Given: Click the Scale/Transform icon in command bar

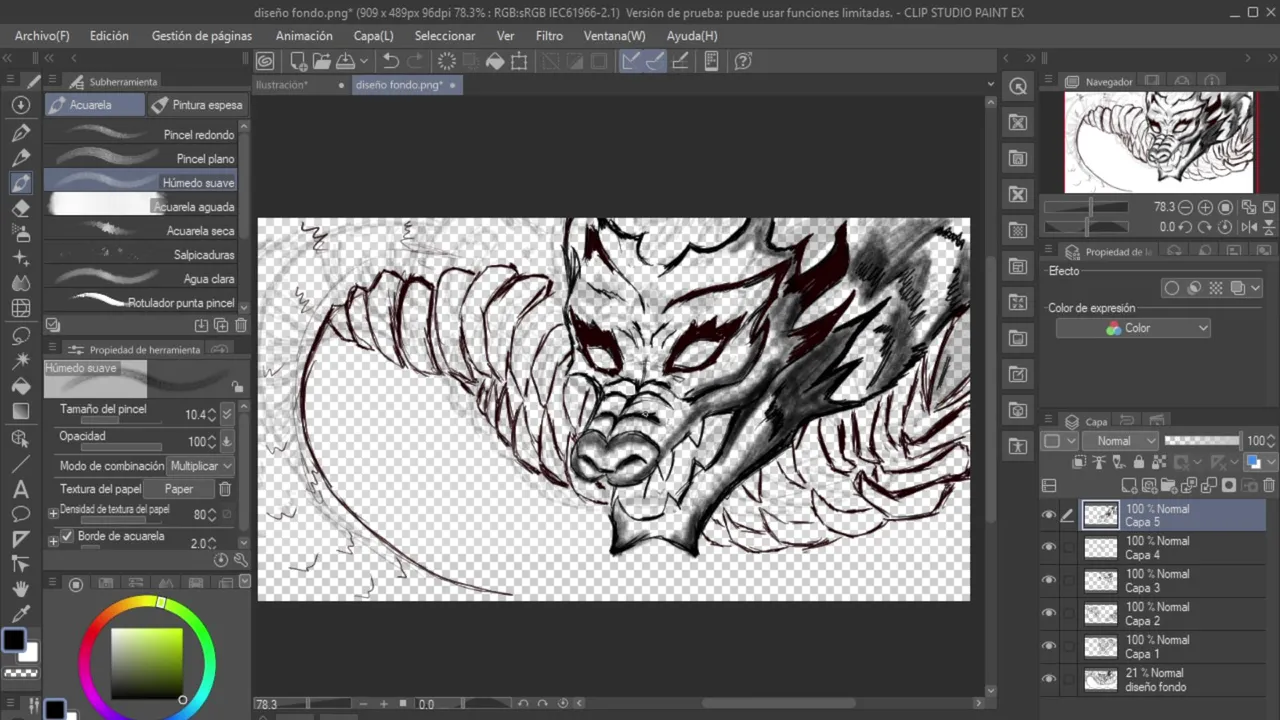Looking at the screenshot, I should [x=519, y=61].
